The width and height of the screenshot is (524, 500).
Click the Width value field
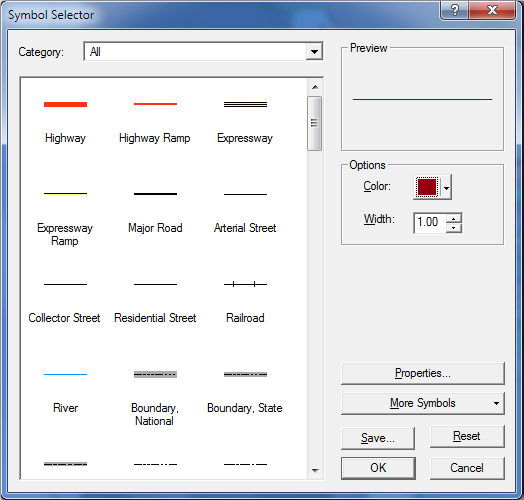click(x=430, y=223)
